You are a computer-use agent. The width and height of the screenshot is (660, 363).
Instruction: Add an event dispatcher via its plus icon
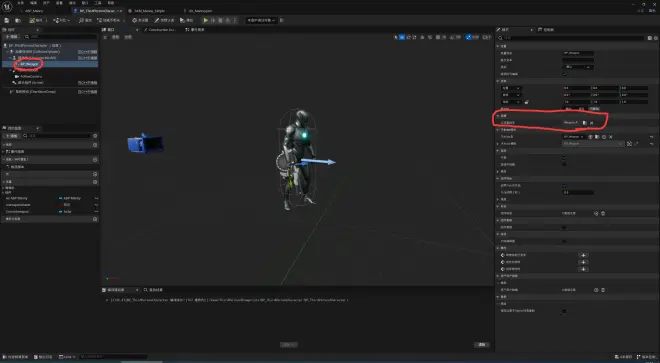tap(95, 219)
